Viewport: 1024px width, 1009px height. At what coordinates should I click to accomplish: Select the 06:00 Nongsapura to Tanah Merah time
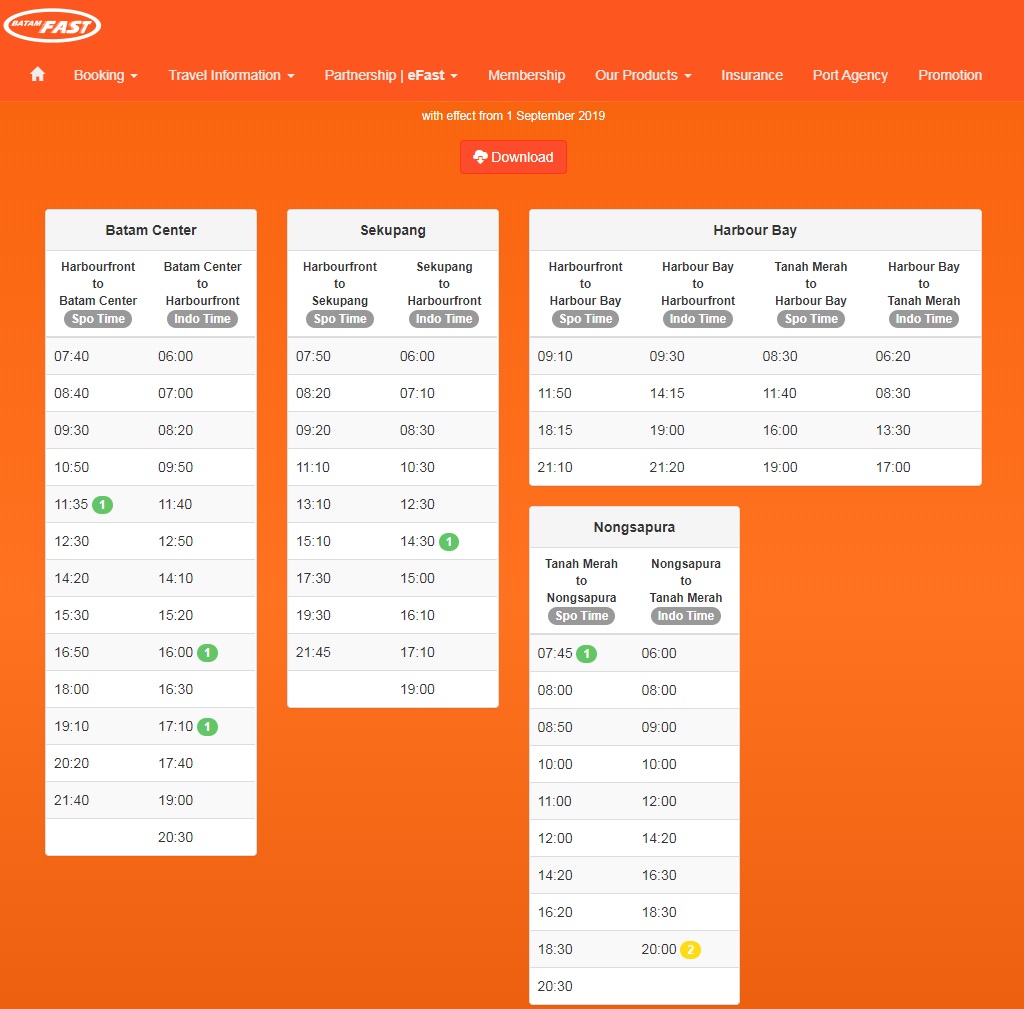click(x=659, y=654)
